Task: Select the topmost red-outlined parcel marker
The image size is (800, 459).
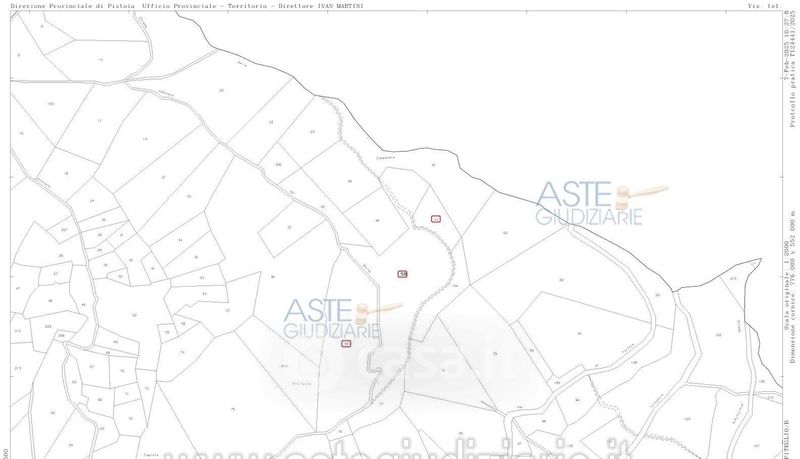Action: [436, 218]
